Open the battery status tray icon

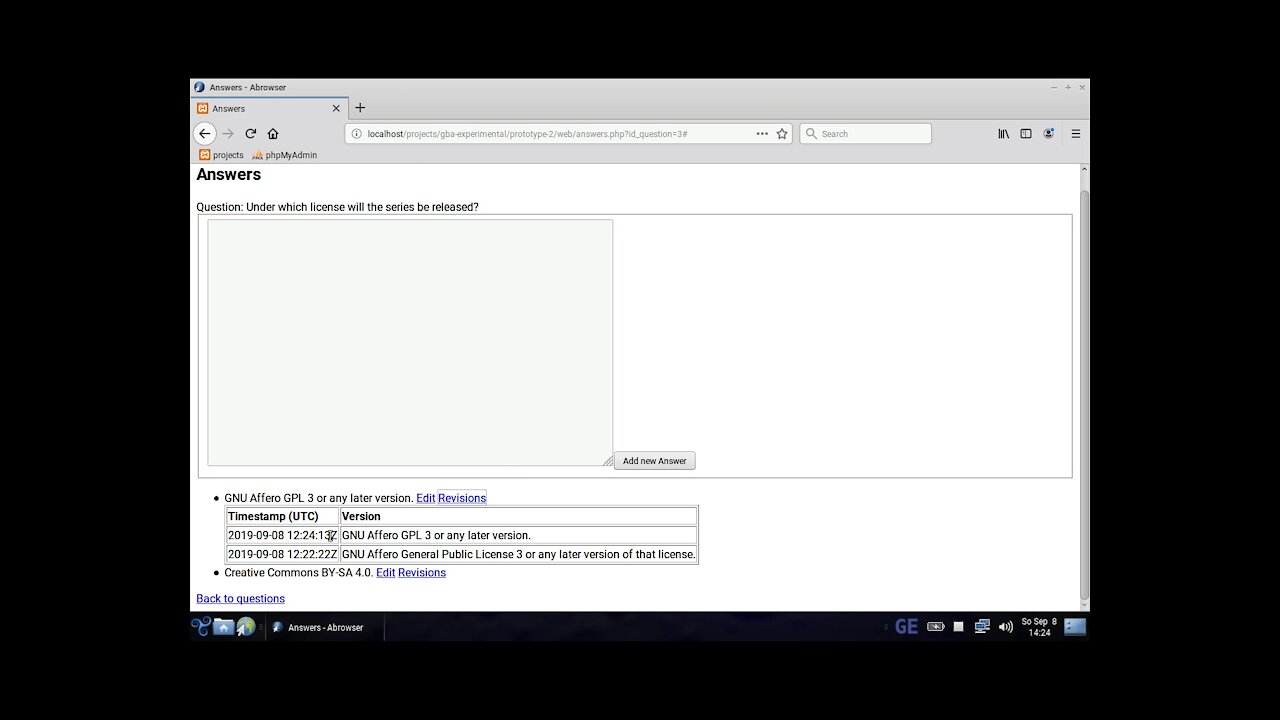point(936,627)
